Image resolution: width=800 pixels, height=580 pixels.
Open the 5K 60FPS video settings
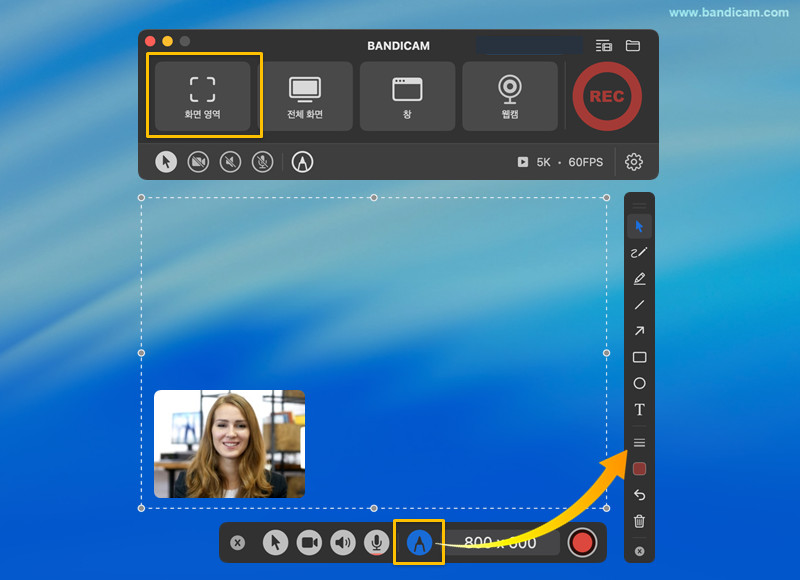[562, 161]
